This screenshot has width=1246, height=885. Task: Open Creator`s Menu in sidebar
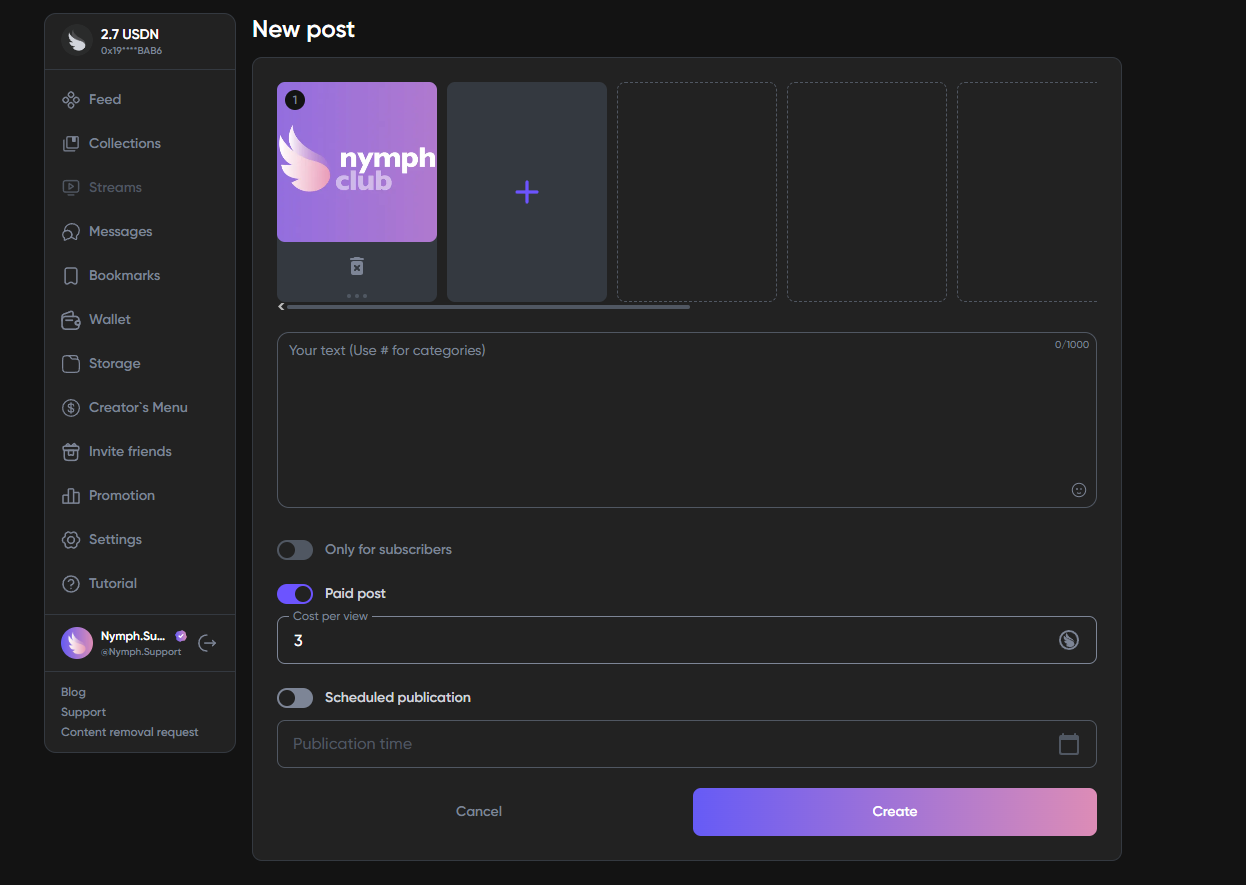click(x=140, y=407)
